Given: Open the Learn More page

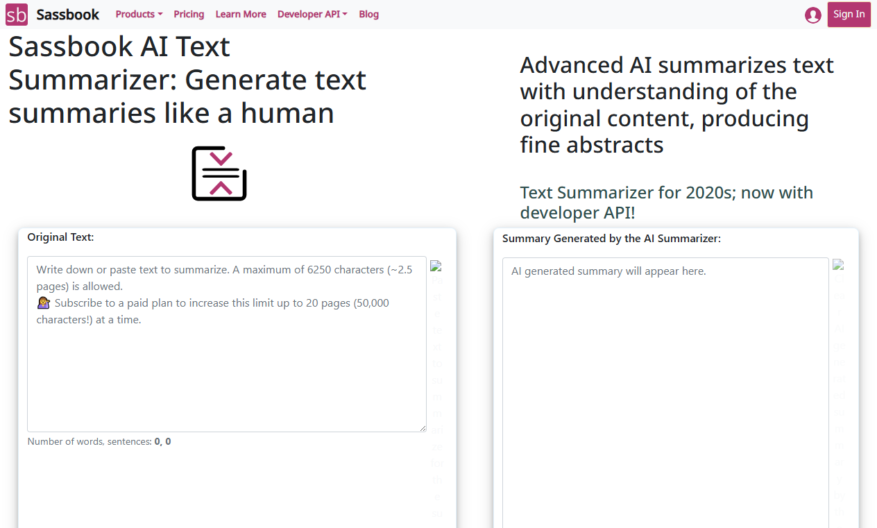Looking at the screenshot, I should (241, 14).
